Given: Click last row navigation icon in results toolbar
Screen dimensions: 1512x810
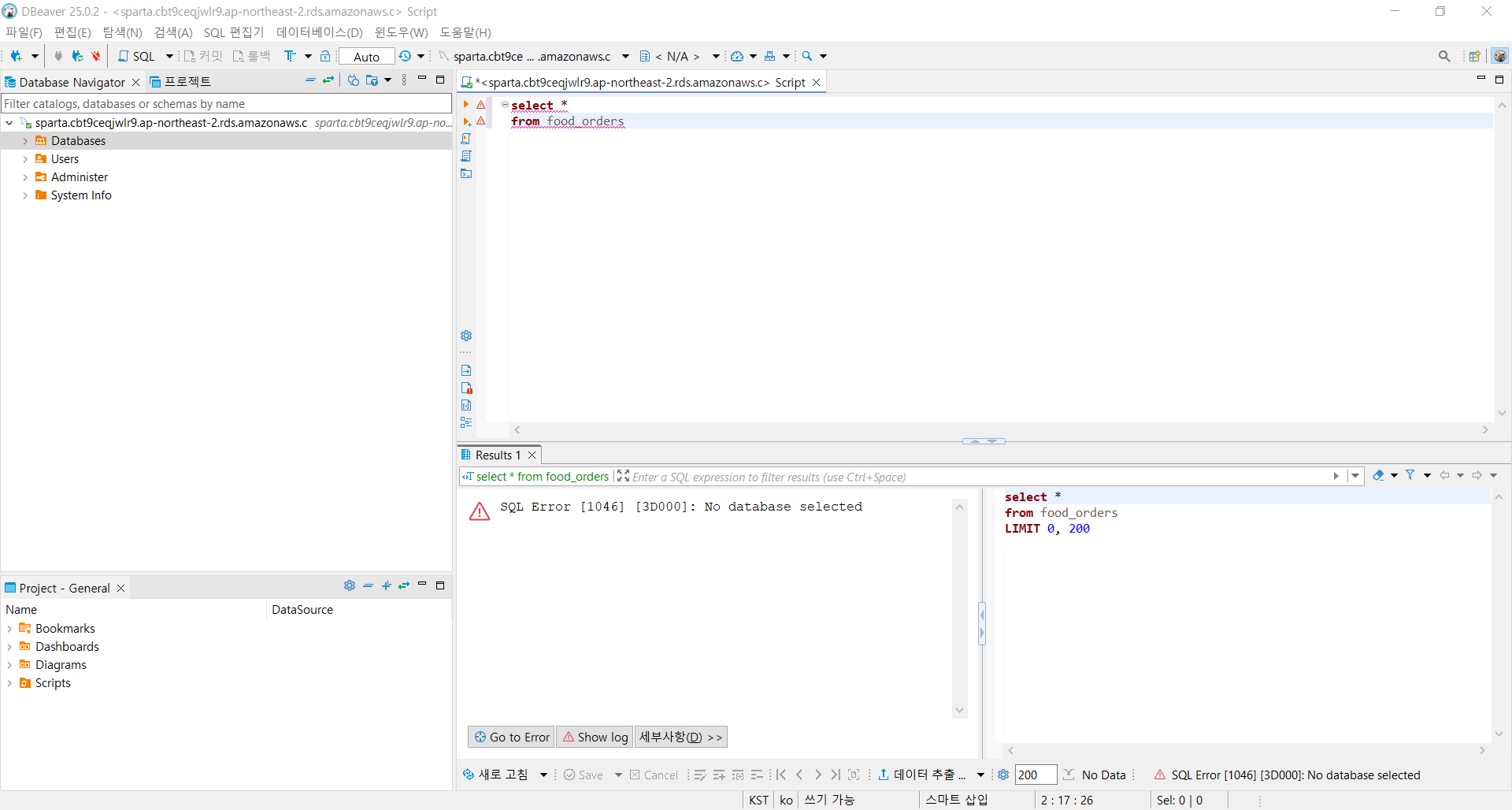Looking at the screenshot, I should [x=836, y=775].
